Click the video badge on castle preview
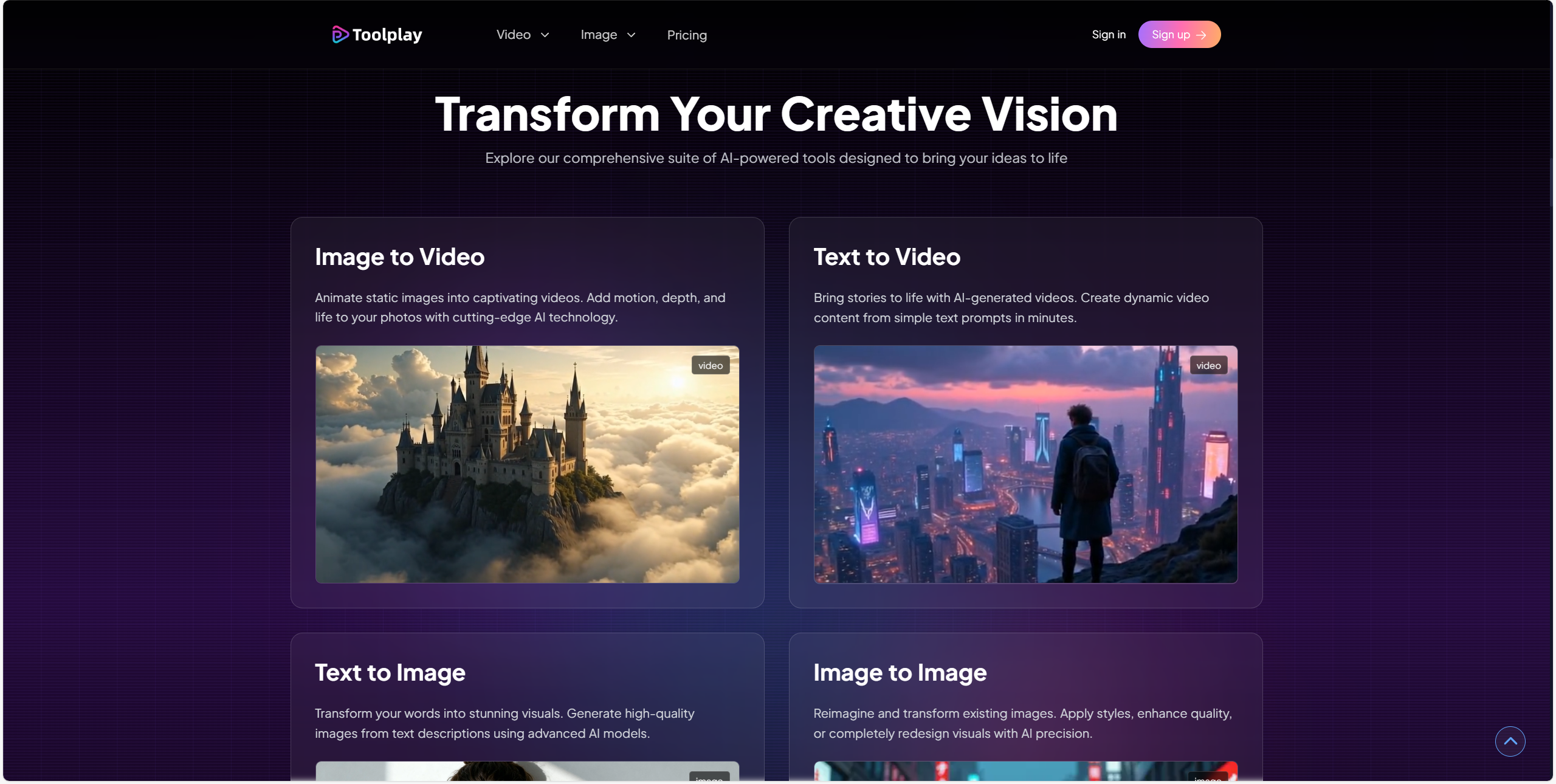 pos(710,365)
